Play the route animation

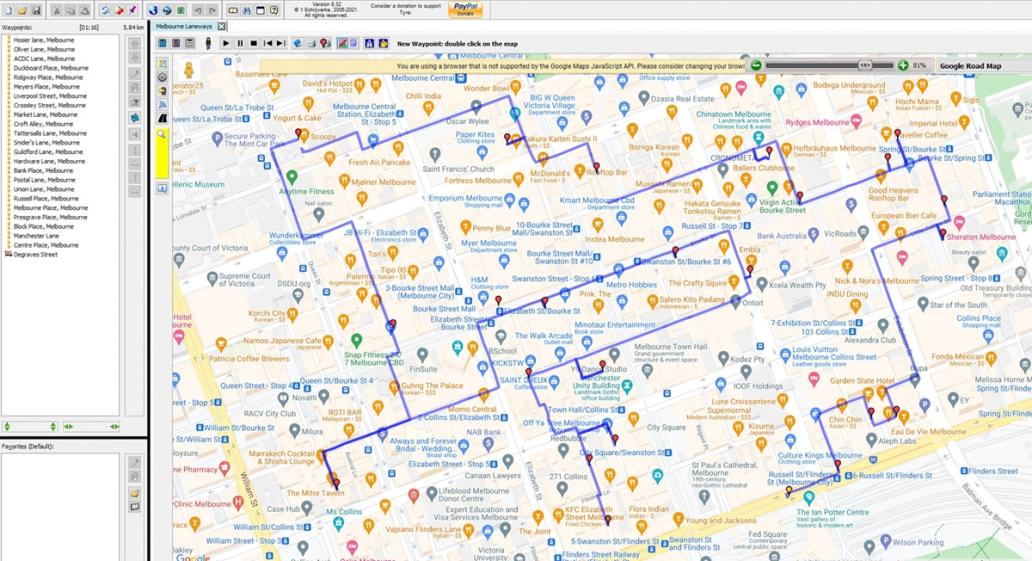226,43
